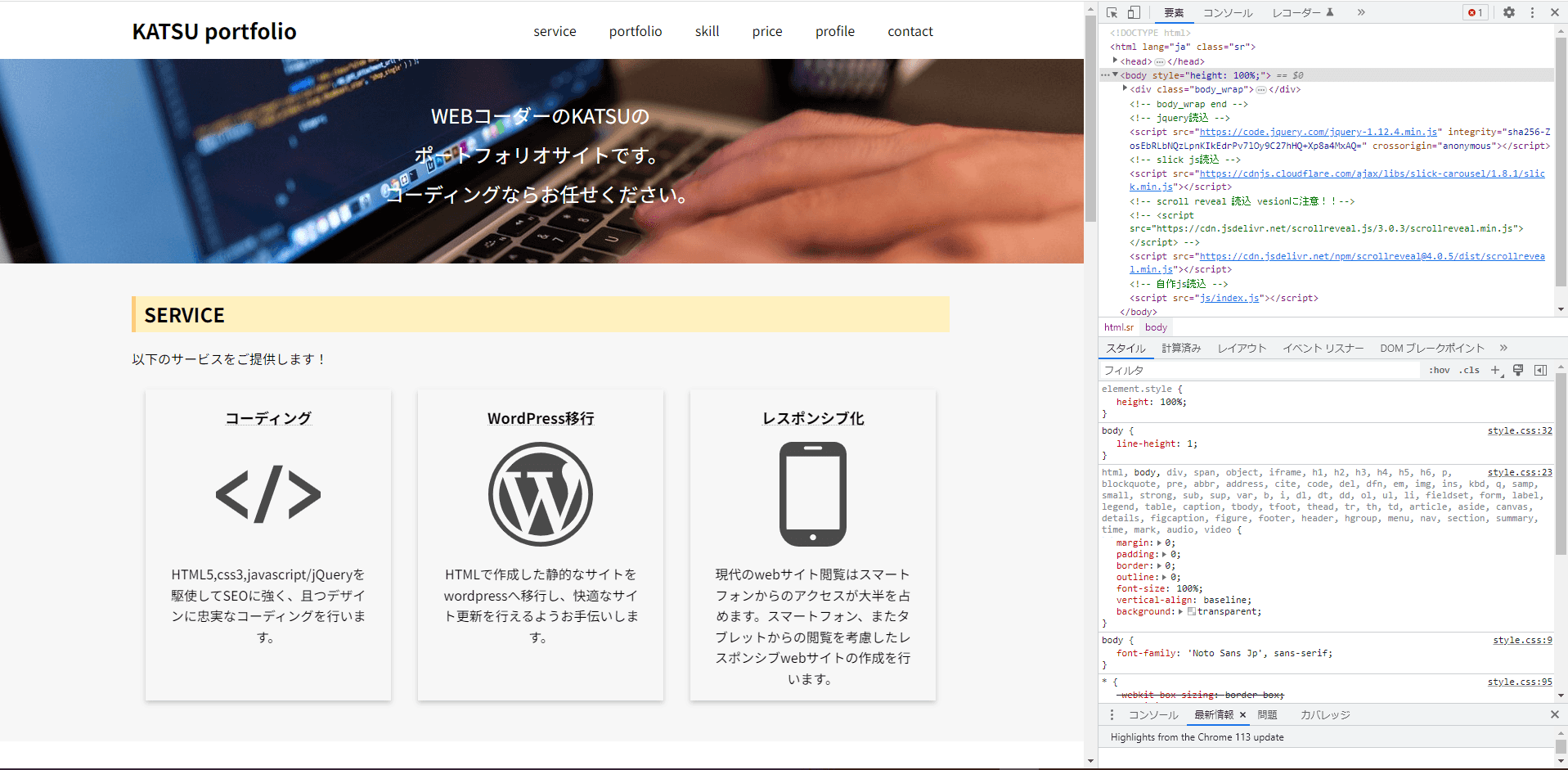Open the style.css:95 source link
Viewport: 1568px width, 770px height.
pos(1520,682)
